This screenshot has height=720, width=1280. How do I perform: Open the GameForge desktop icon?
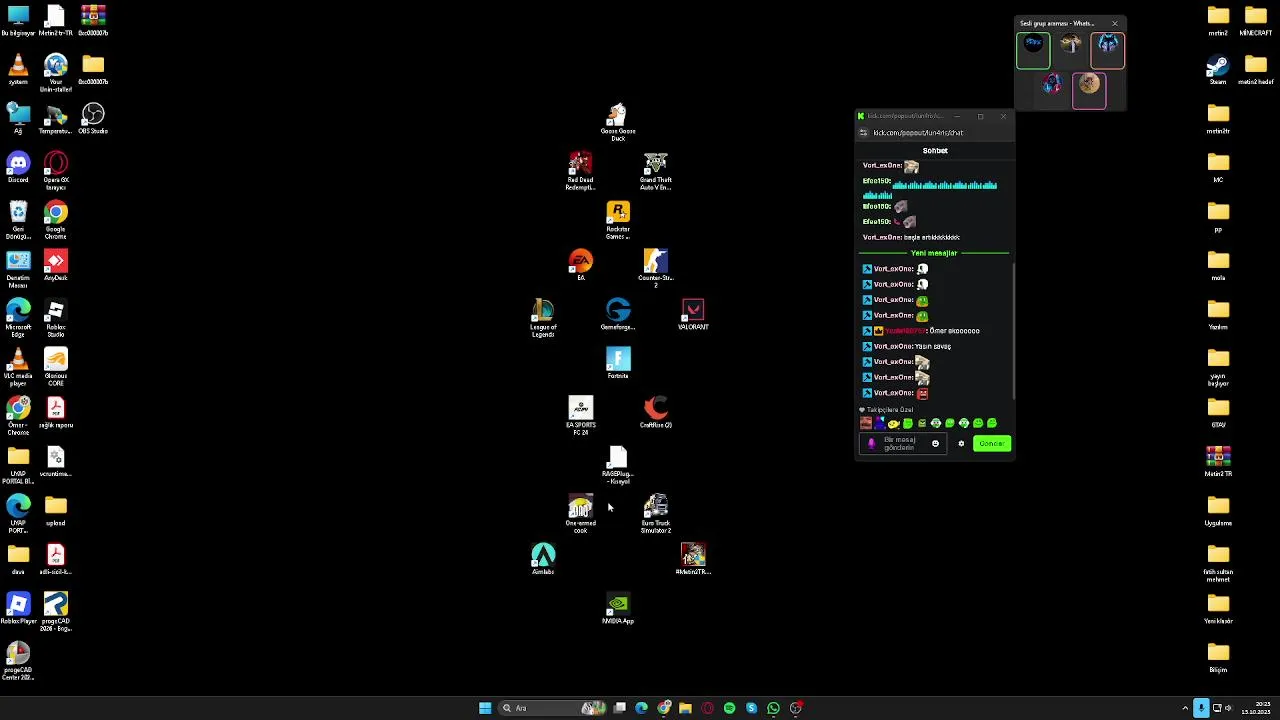click(x=618, y=315)
